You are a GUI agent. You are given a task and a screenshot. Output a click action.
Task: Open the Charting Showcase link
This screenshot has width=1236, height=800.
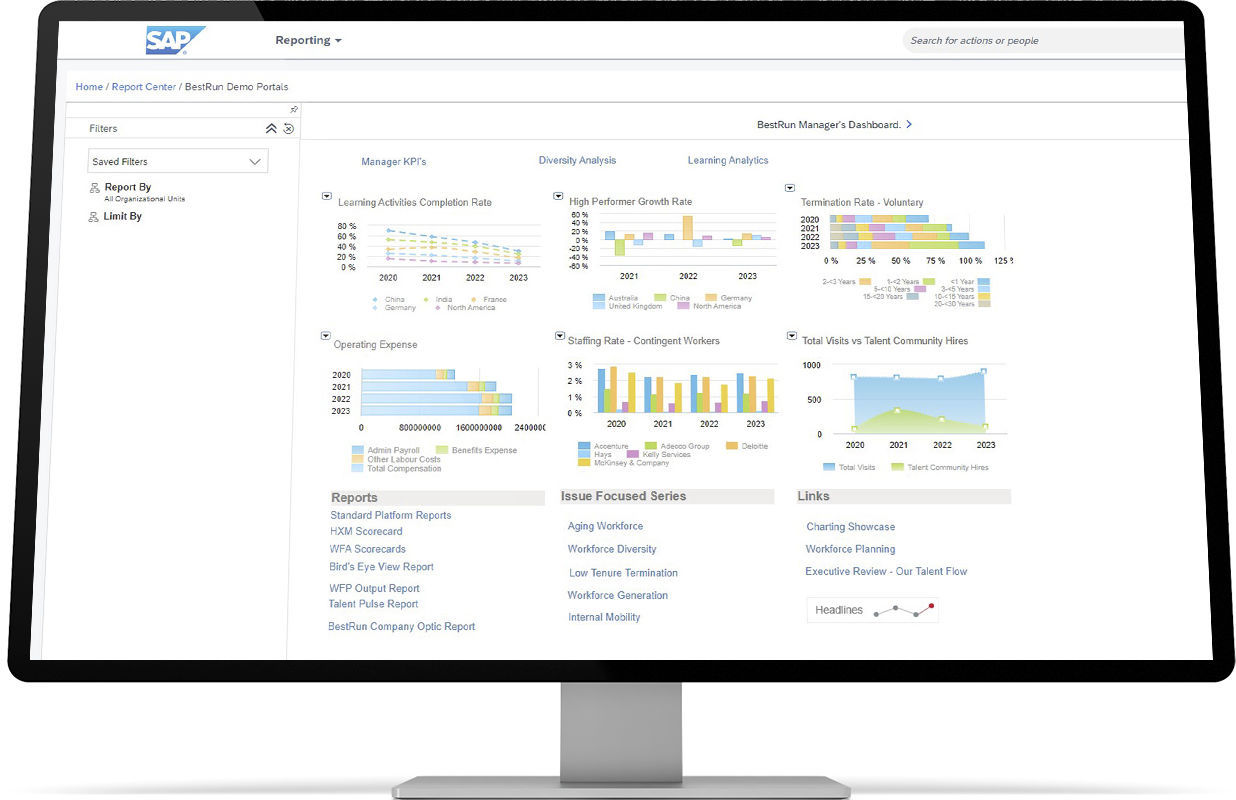(x=850, y=526)
